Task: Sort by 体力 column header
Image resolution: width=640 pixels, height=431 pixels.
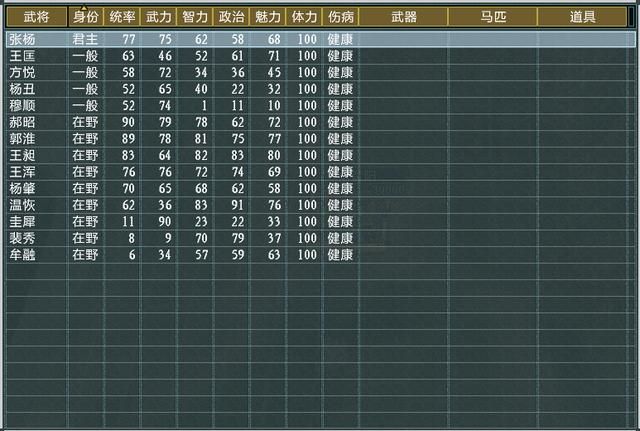Action: (304, 17)
